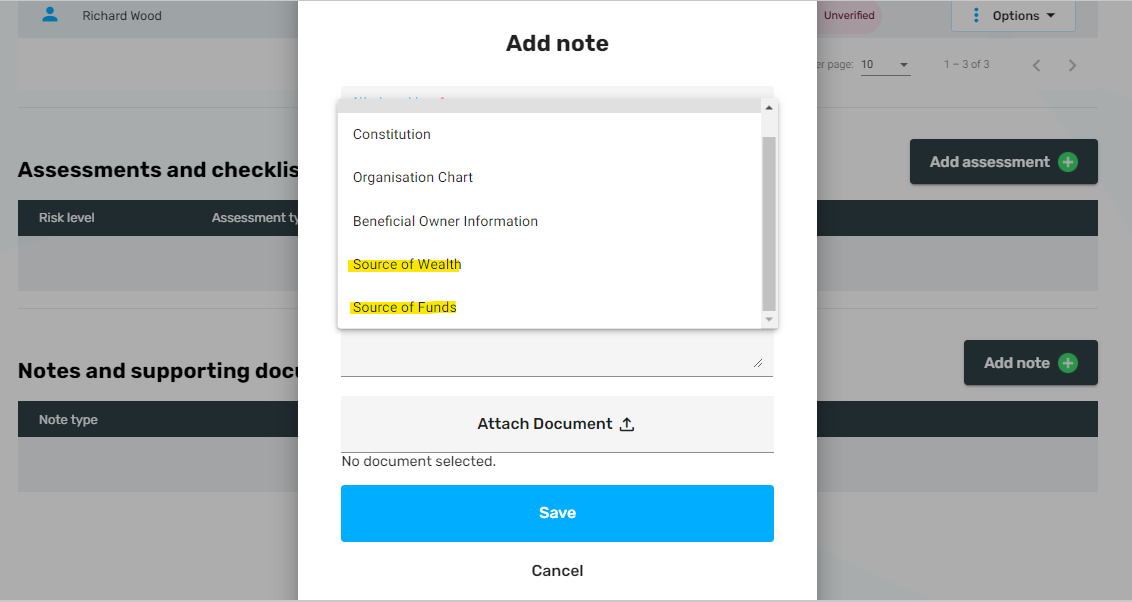
Task: Choose Source of Funds option
Action: coord(404,307)
